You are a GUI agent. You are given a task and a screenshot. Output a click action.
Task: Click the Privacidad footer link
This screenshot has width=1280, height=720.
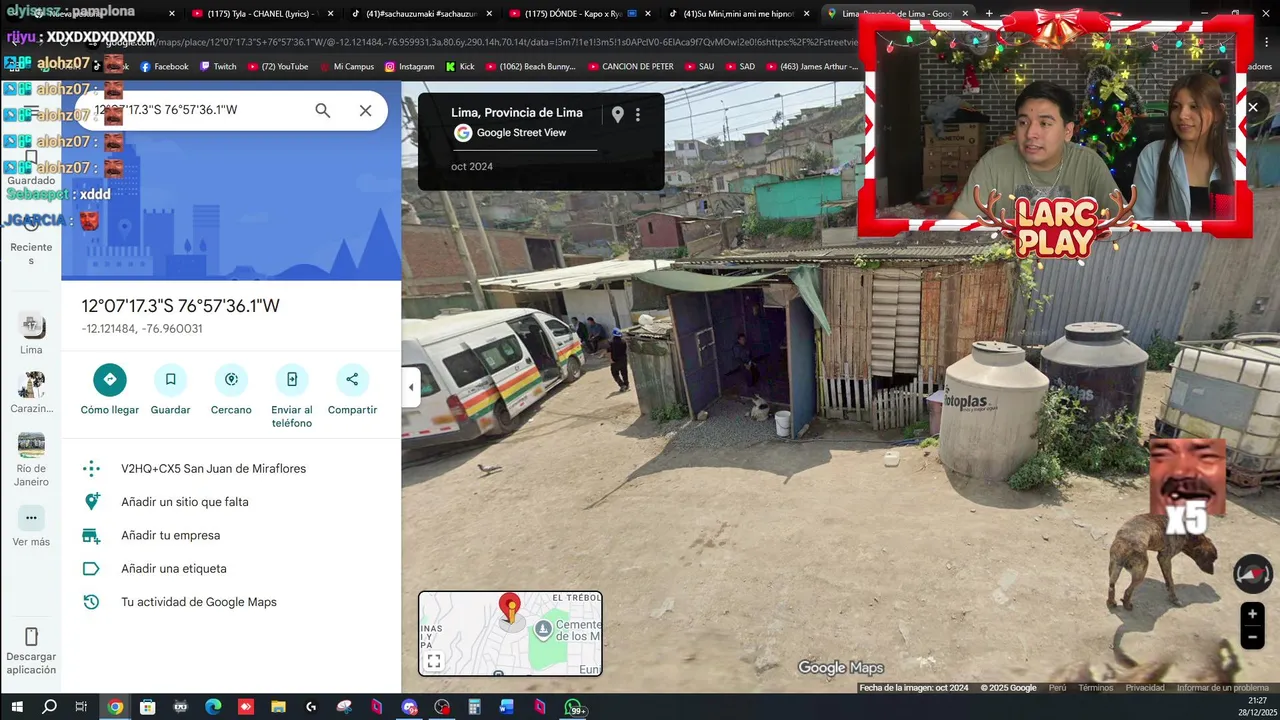[x=1145, y=688]
